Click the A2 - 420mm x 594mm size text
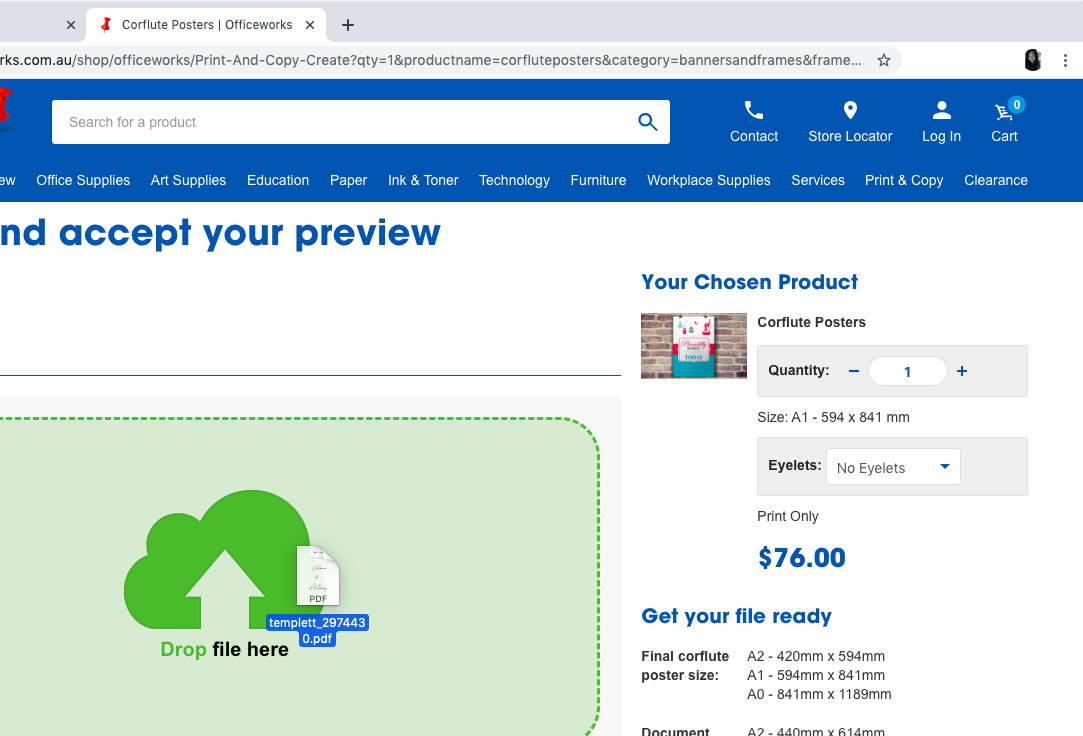 pyautogui.click(x=816, y=656)
